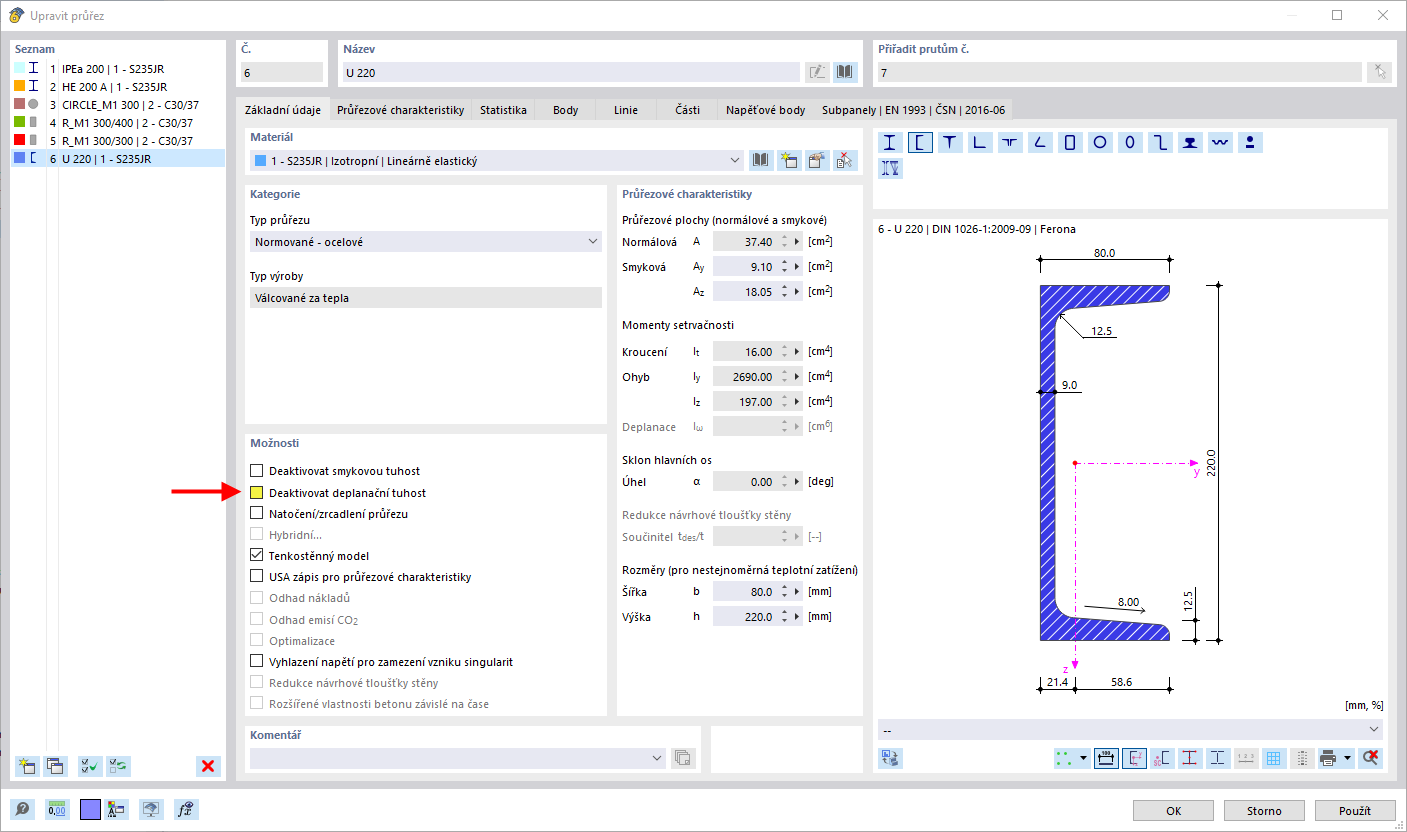Open the units and decimals icon

(x=57, y=810)
